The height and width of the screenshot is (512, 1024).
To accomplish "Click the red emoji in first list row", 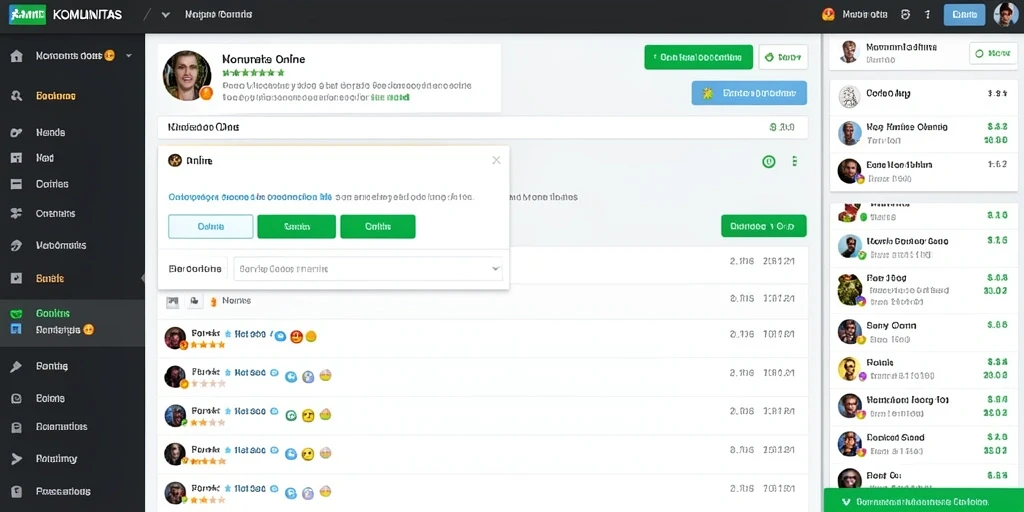I will (296, 337).
